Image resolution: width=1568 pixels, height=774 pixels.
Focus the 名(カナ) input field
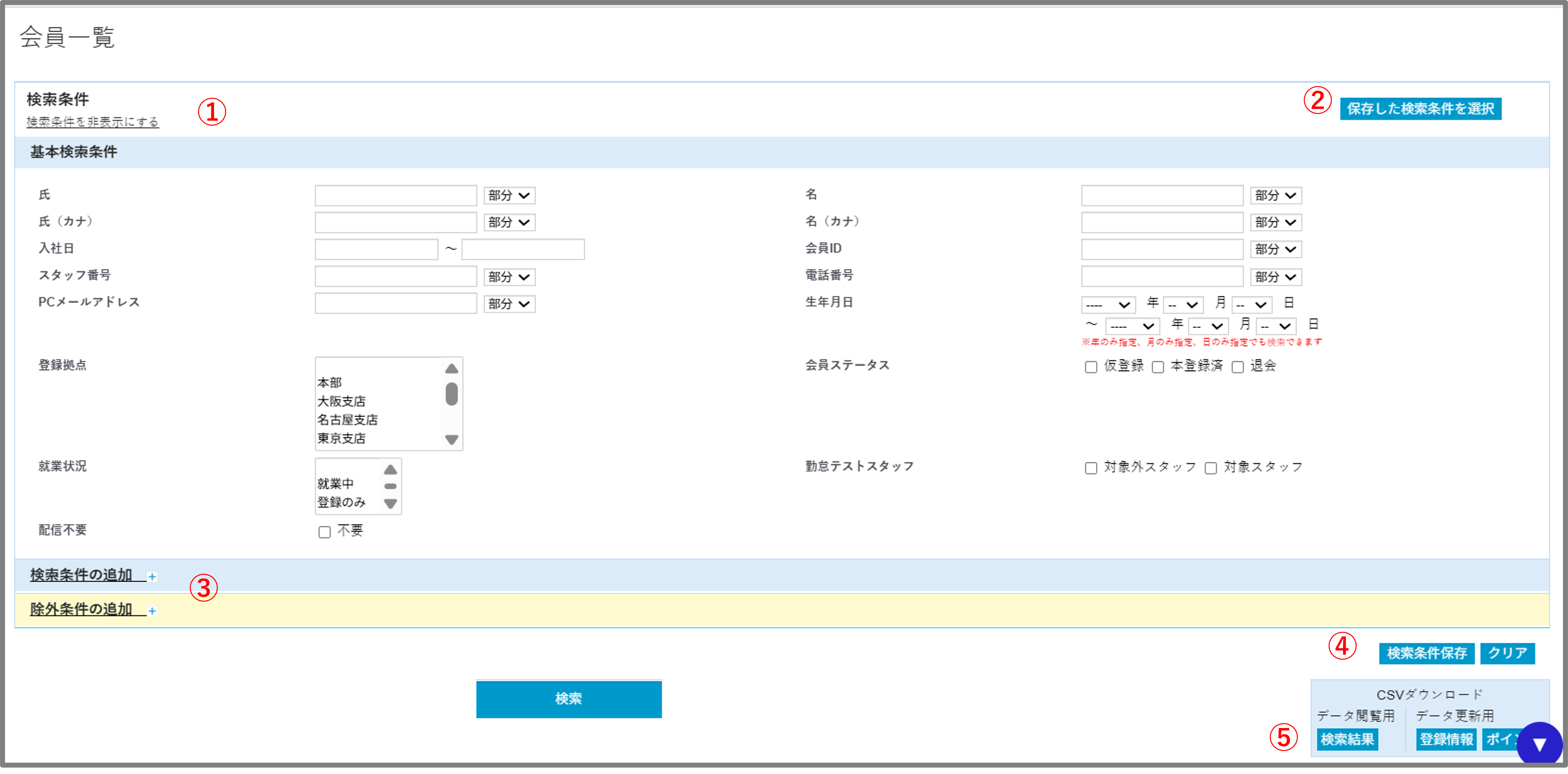(x=1162, y=222)
